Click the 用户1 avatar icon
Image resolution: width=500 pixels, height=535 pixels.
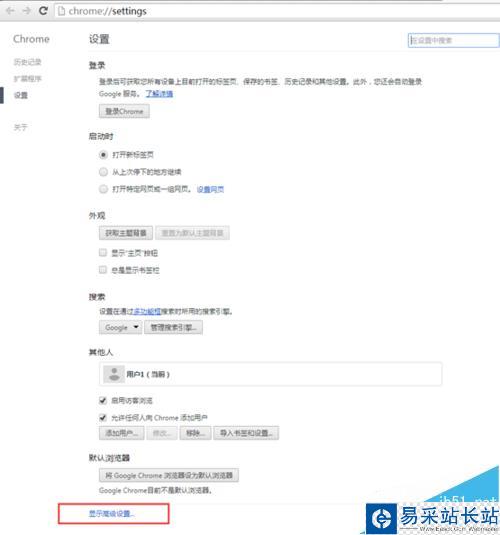pos(114,374)
